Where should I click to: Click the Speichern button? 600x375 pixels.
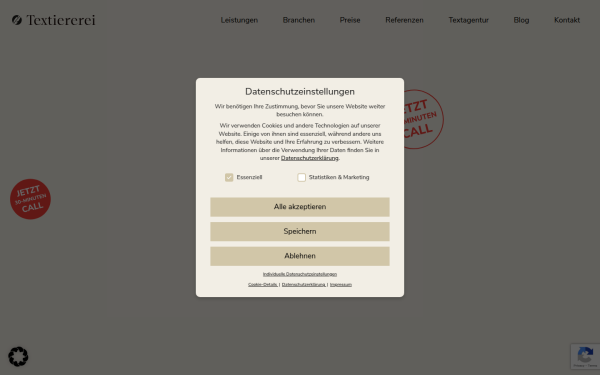300,232
